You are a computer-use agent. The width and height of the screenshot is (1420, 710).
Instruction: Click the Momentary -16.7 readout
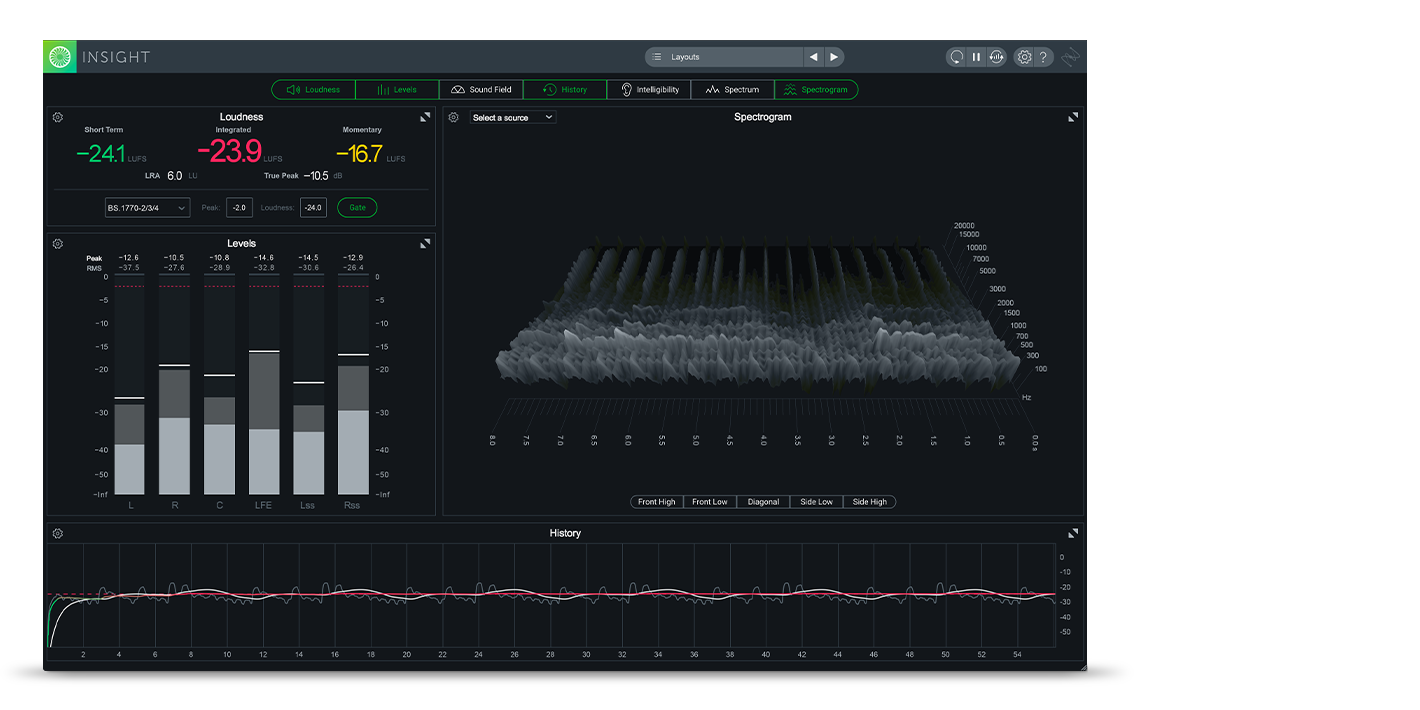pyautogui.click(x=370, y=154)
